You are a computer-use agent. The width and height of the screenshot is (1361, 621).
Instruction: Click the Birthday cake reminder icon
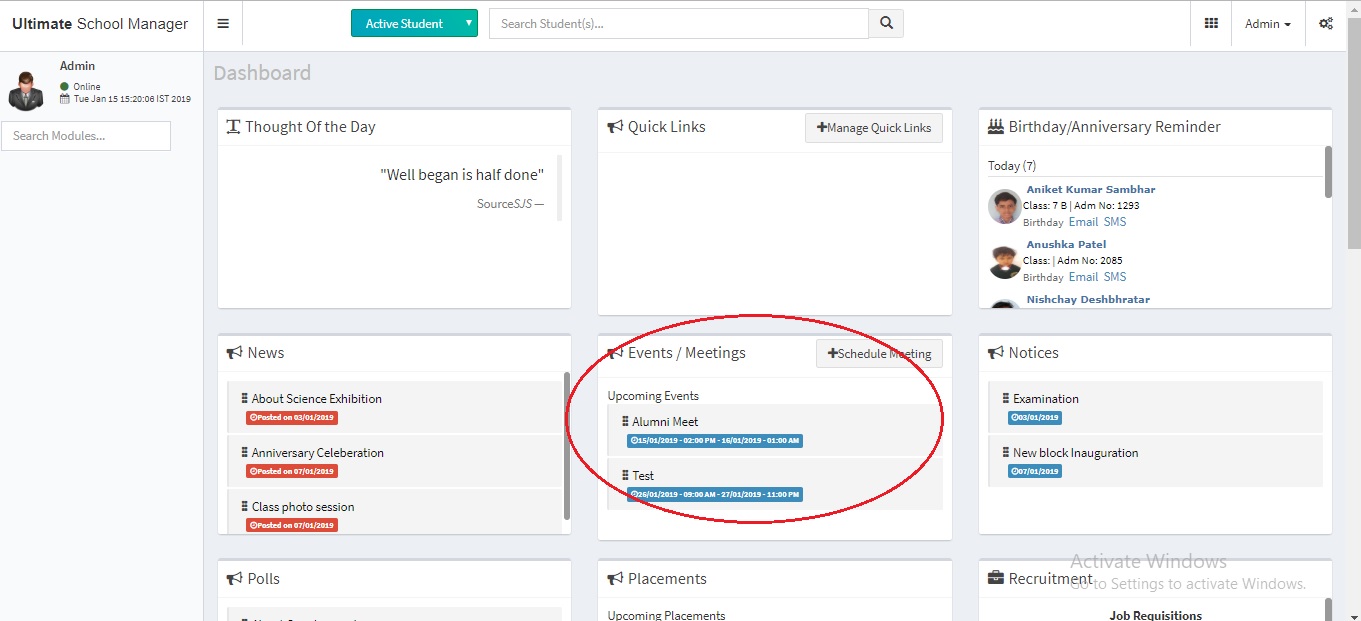pos(996,127)
